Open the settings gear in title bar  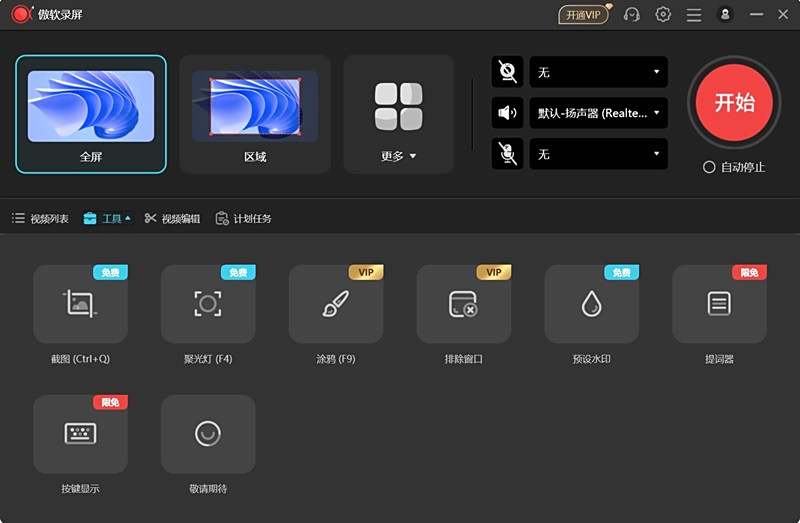point(663,14)
